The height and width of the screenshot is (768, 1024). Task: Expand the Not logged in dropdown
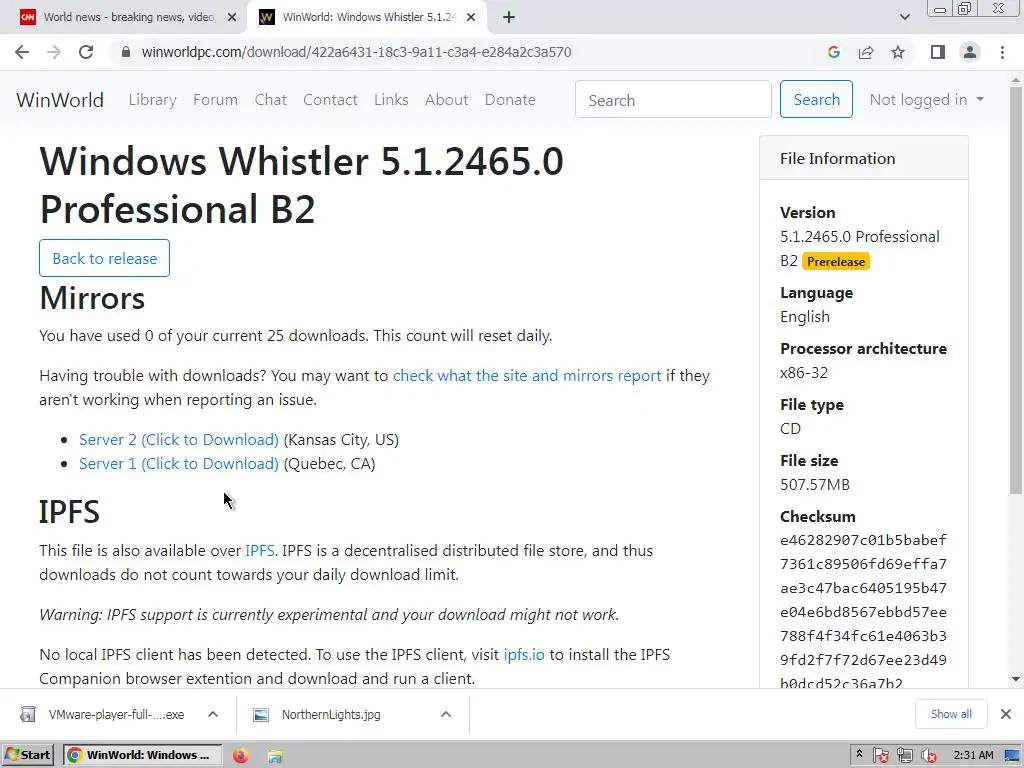tap(926, 100)
